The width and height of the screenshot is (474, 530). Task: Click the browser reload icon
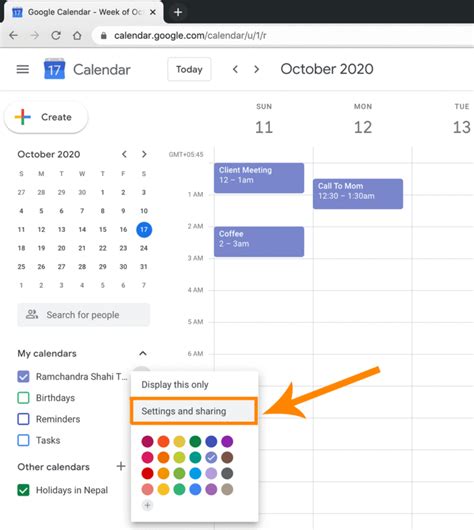[56, 35]
